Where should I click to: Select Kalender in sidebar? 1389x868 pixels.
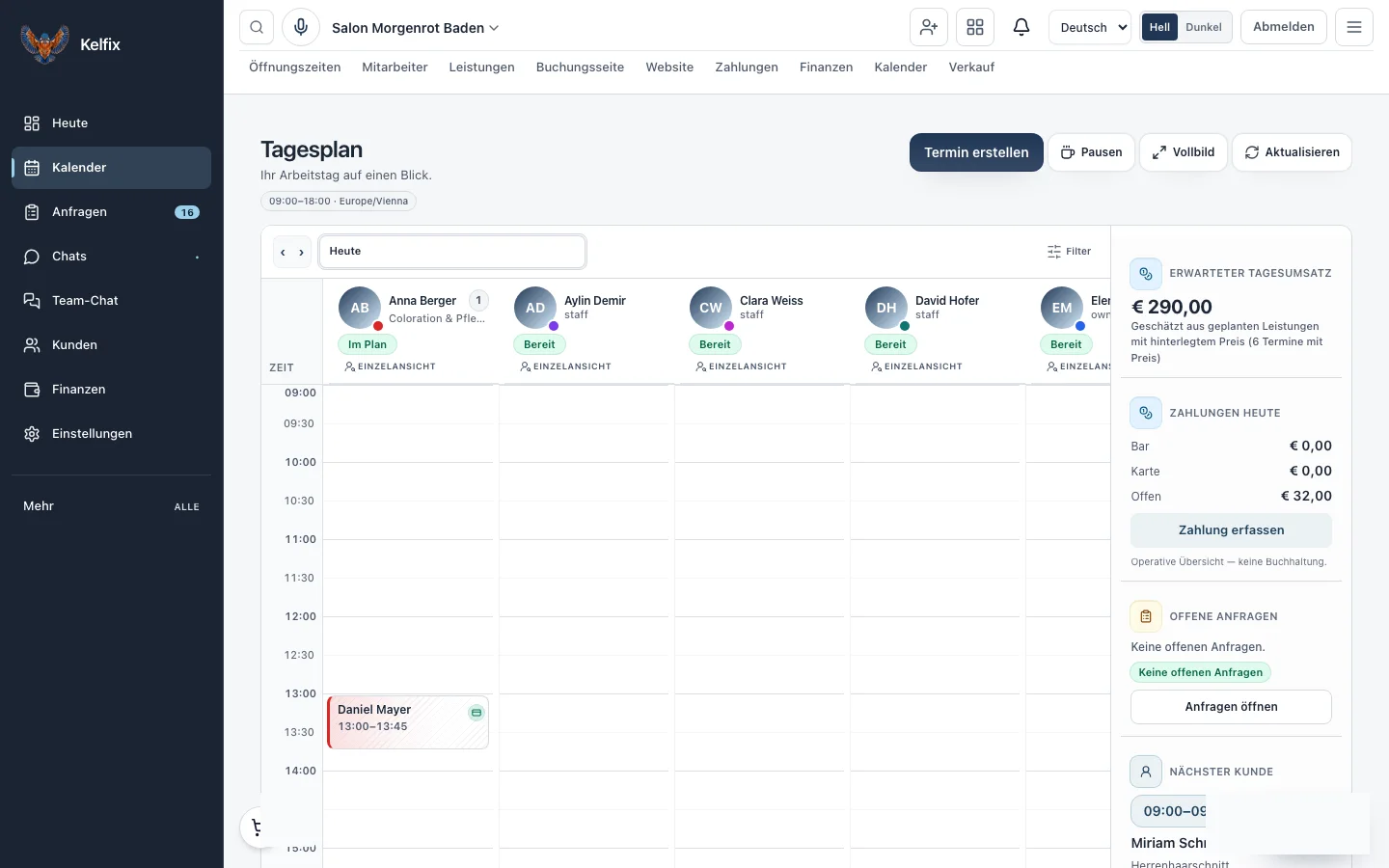click(x=111, y=168)
